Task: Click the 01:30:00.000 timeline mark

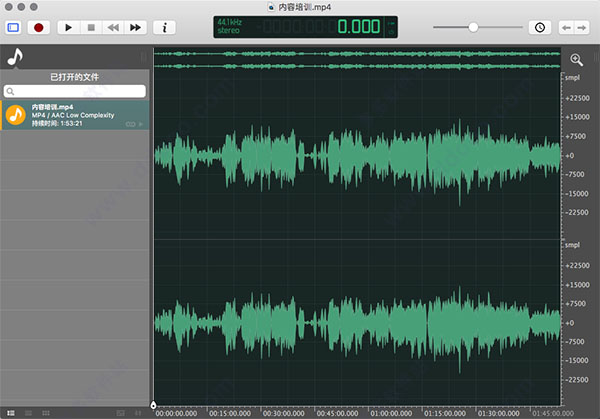Action: click(499, 413)
